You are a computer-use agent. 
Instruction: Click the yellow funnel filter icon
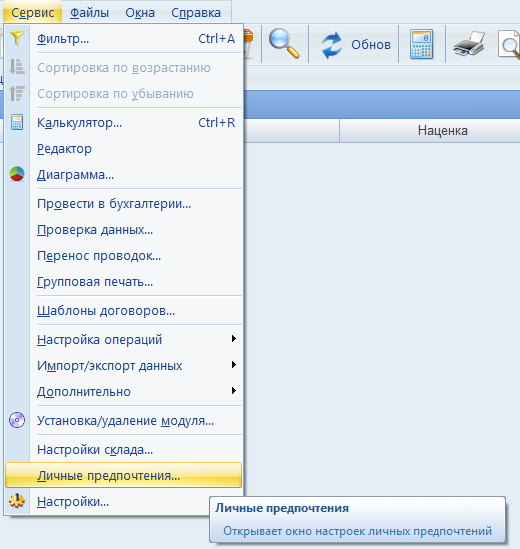click(x=17, y=38)
